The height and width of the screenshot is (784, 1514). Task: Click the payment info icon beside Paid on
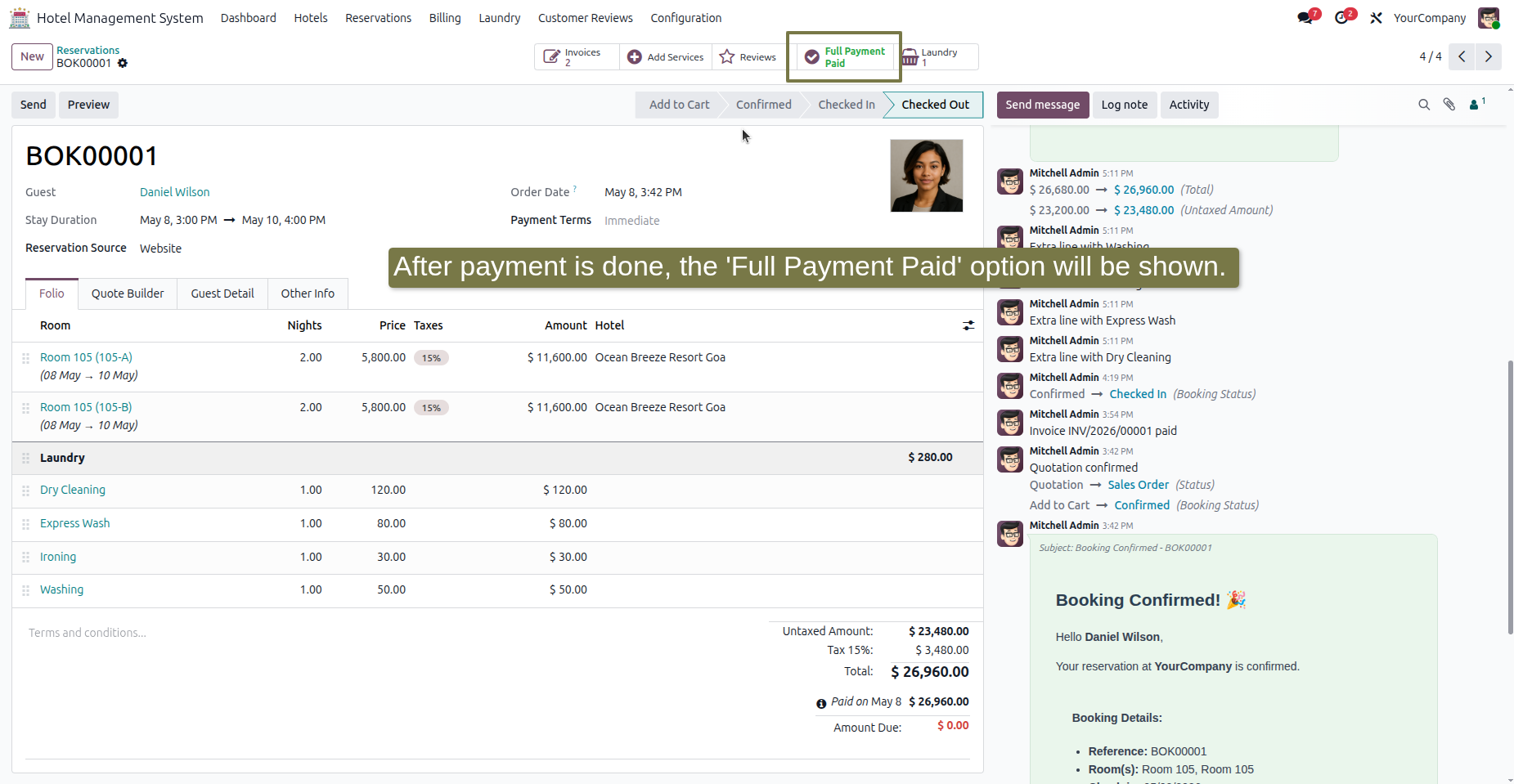point(821,703)
